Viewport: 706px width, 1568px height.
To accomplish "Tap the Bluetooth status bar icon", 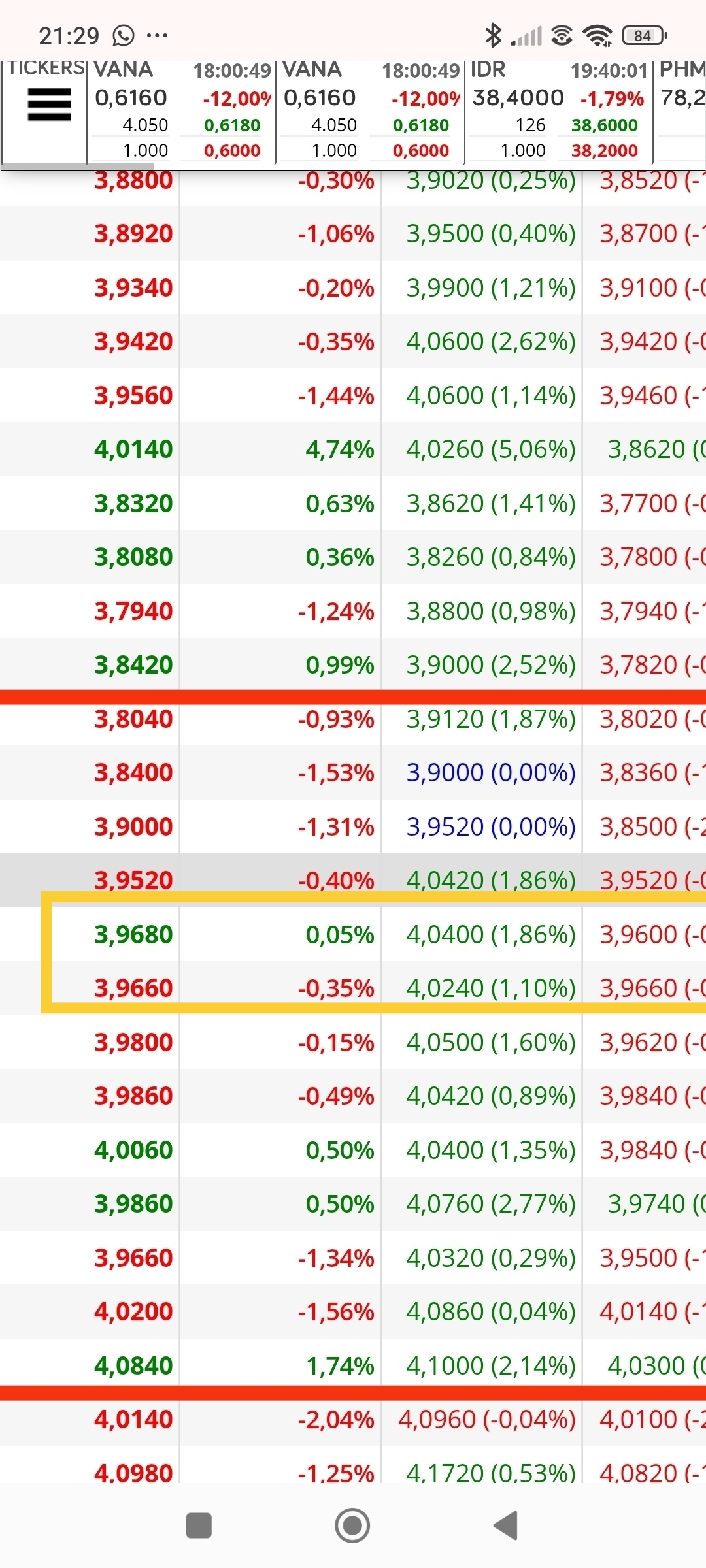I will [x=493, y=35].
